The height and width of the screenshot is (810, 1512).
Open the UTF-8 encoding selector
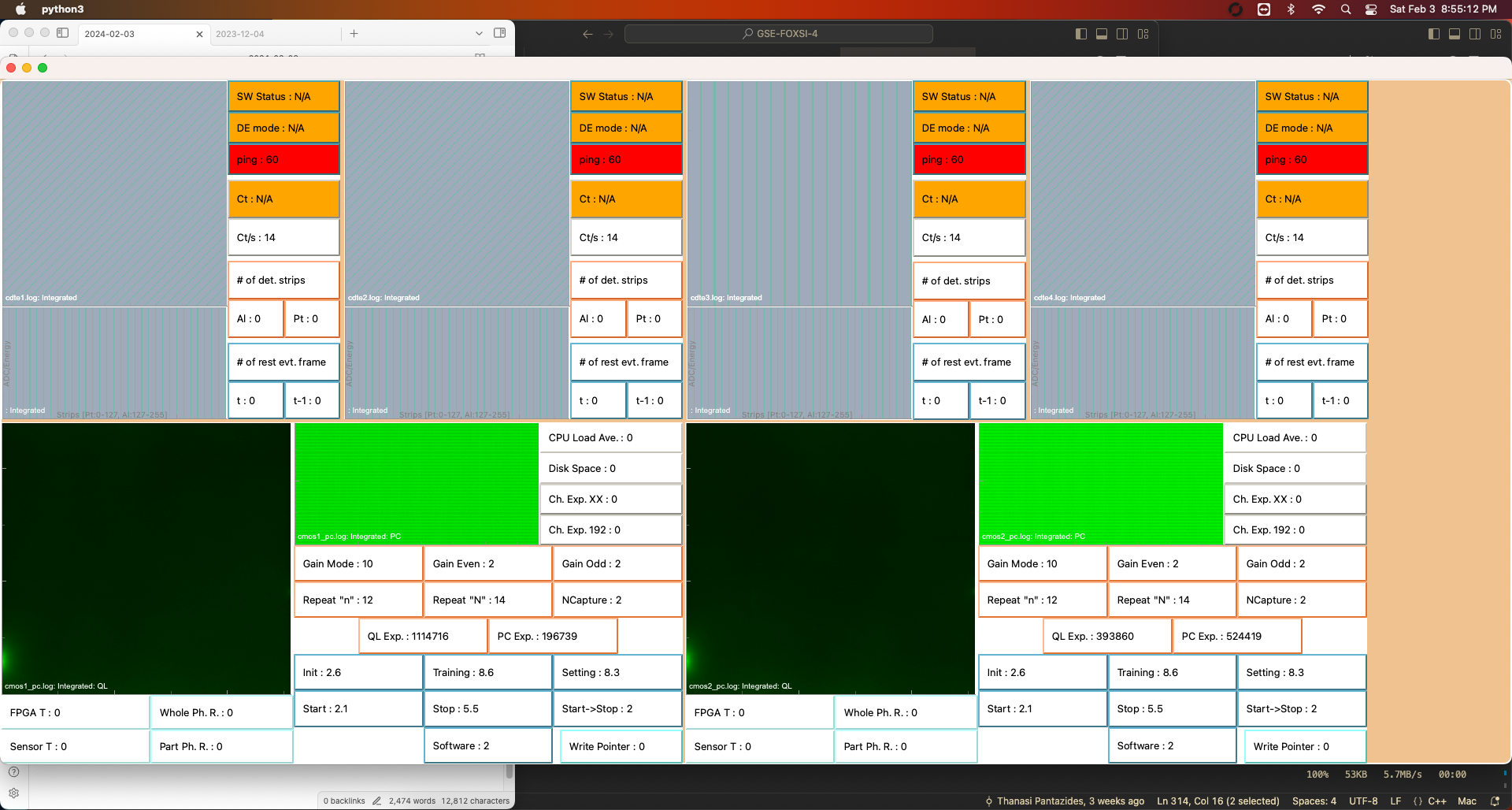(1363, 801)
